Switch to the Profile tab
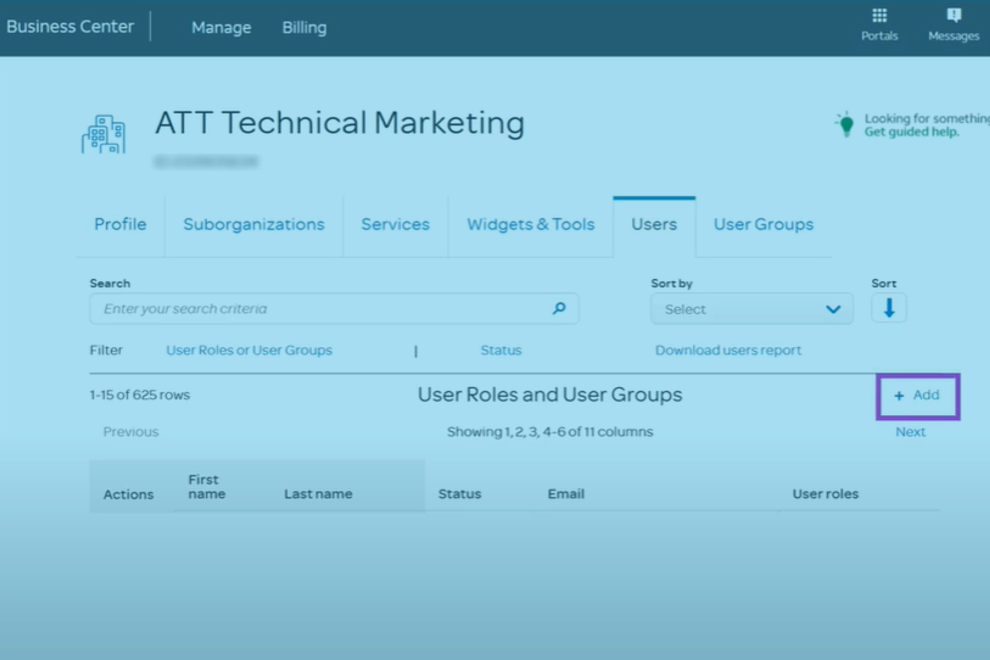 point(120,224)
